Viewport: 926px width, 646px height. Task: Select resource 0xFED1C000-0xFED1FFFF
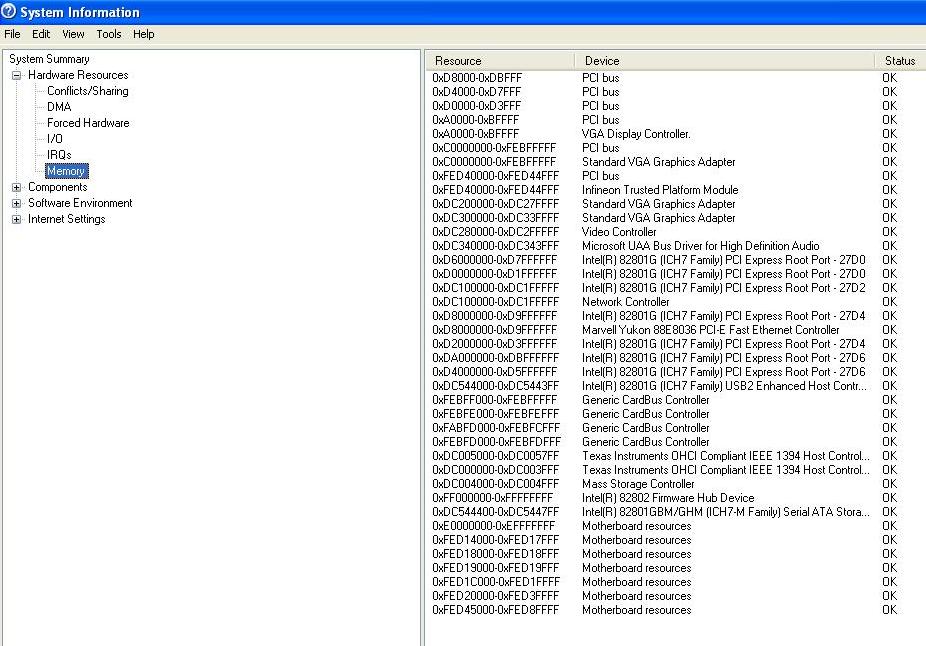(x=495, y=582)
